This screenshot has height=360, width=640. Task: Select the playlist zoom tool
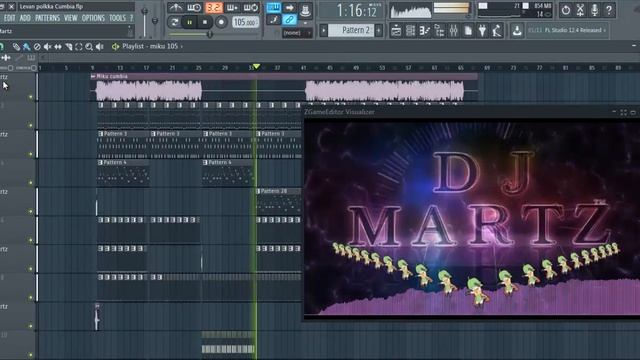pyautogui.click(x=89, y=47)
